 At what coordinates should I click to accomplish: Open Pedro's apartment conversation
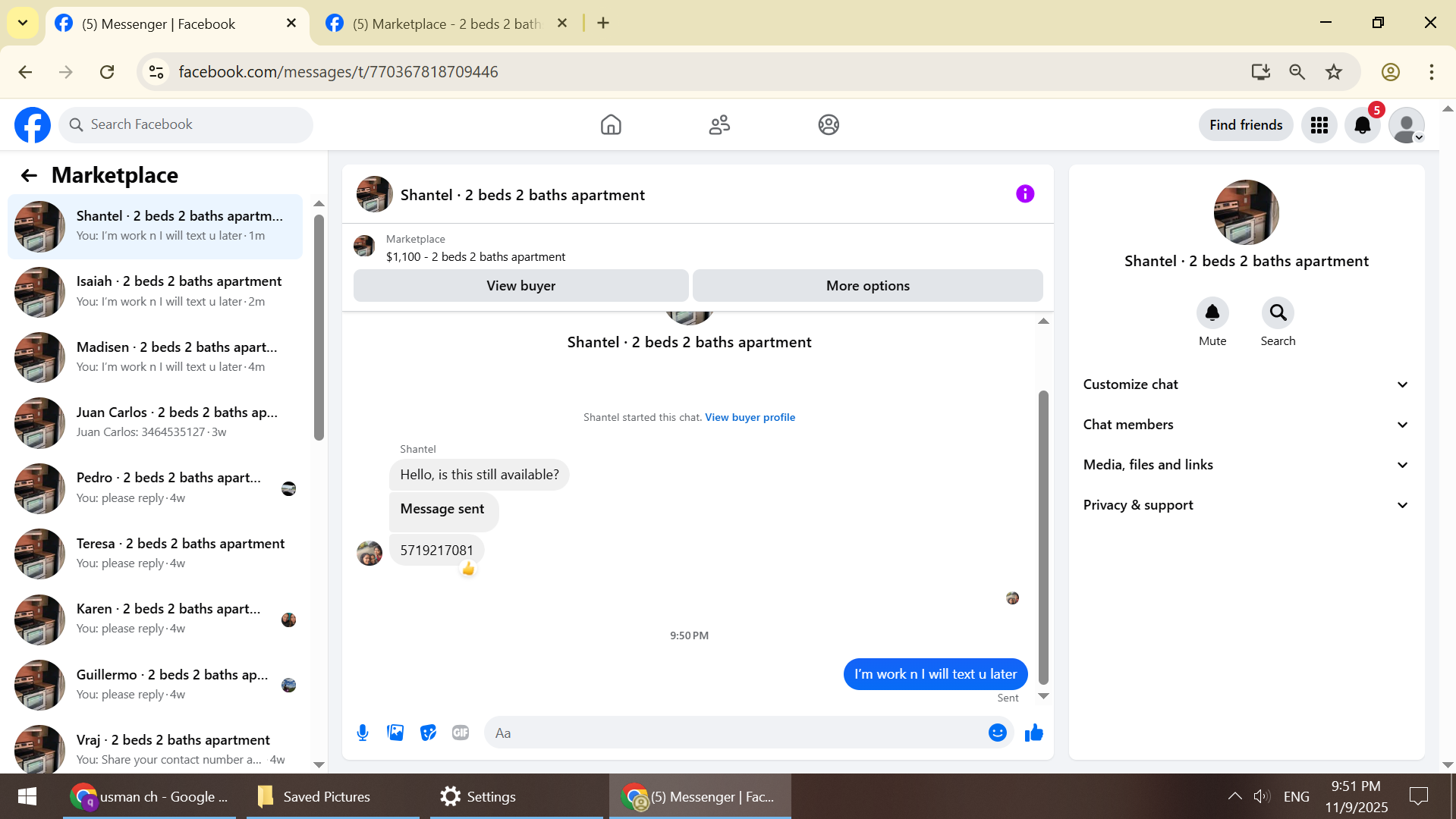155,488
